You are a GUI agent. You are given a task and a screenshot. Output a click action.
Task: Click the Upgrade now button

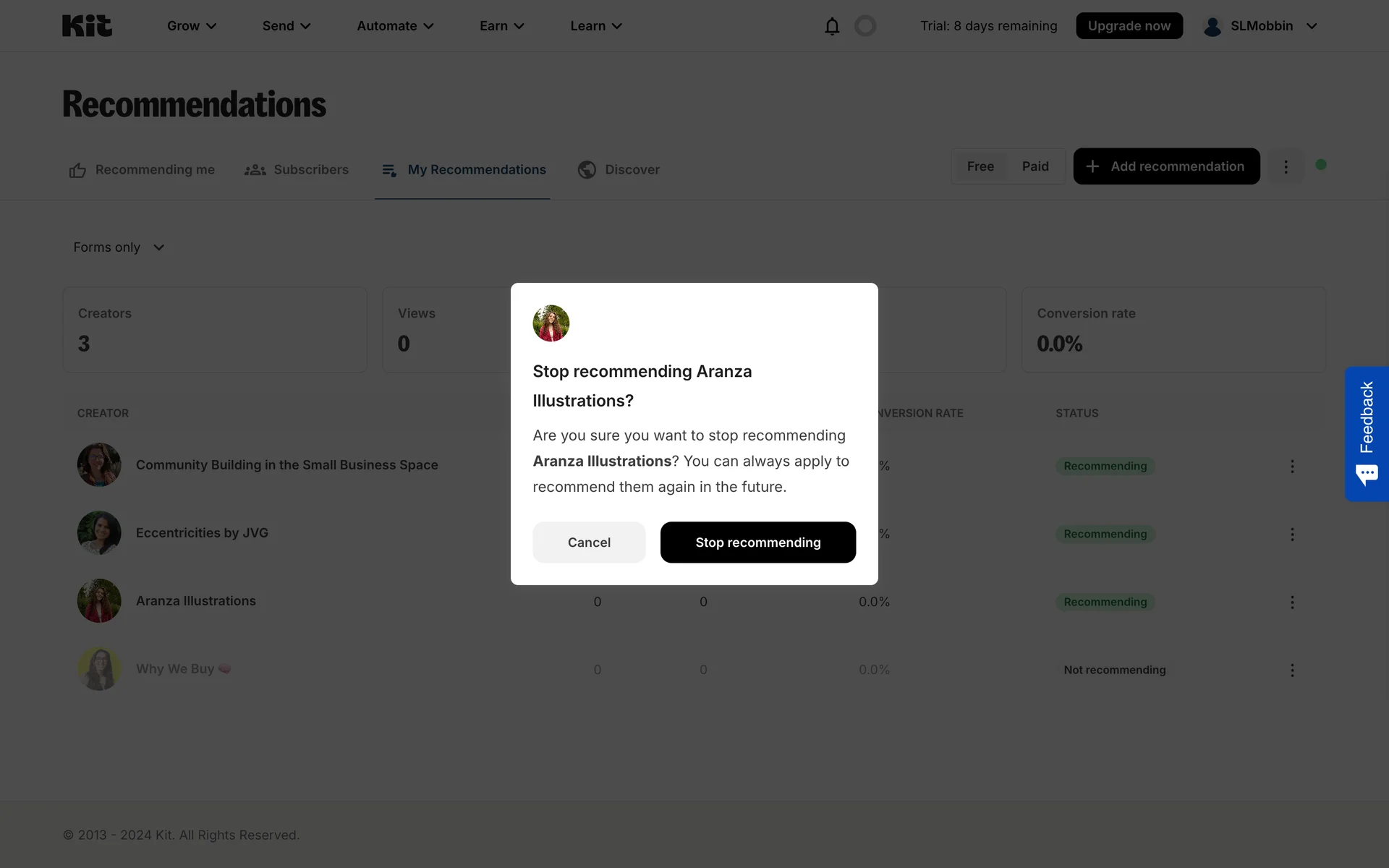tap(1129, 26)
